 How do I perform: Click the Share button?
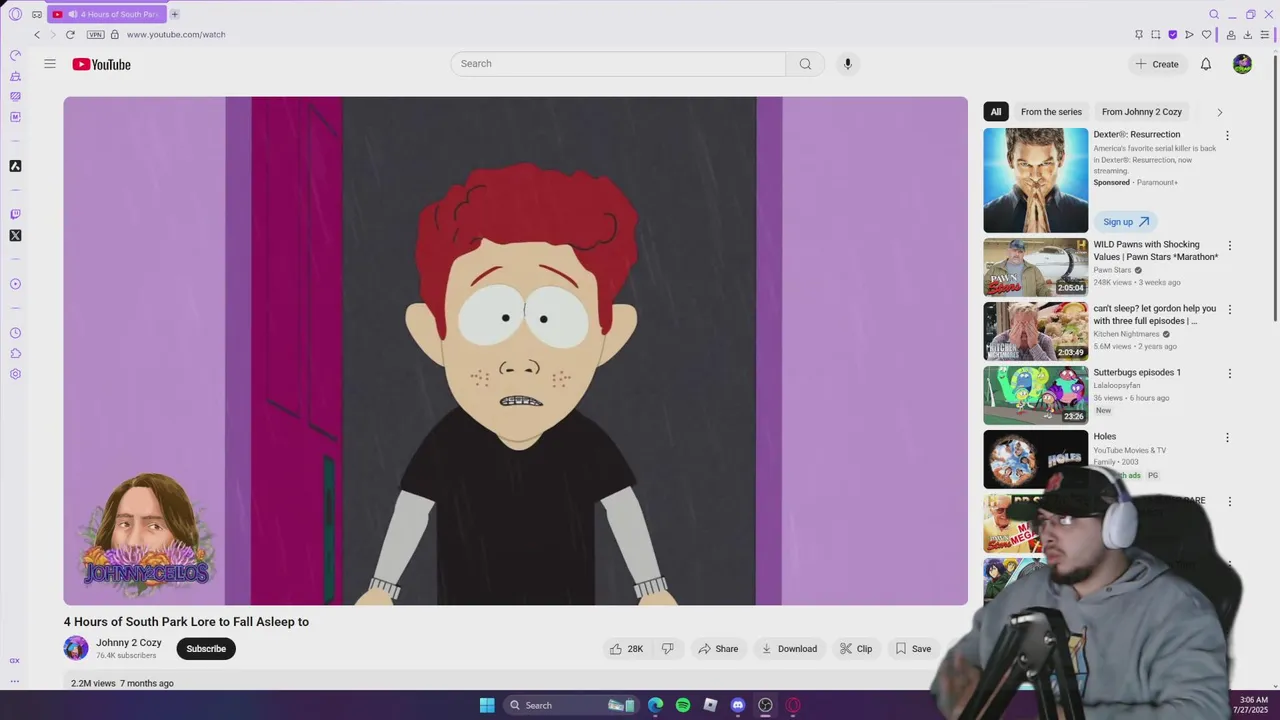click(x=718, y=649)
